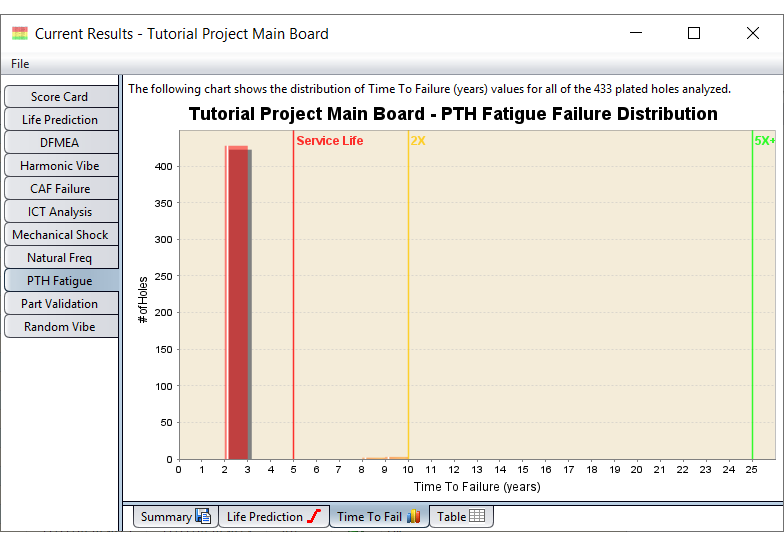View Random Vibe results
Screen dimensions: 784x536
(x=61, y=326)
